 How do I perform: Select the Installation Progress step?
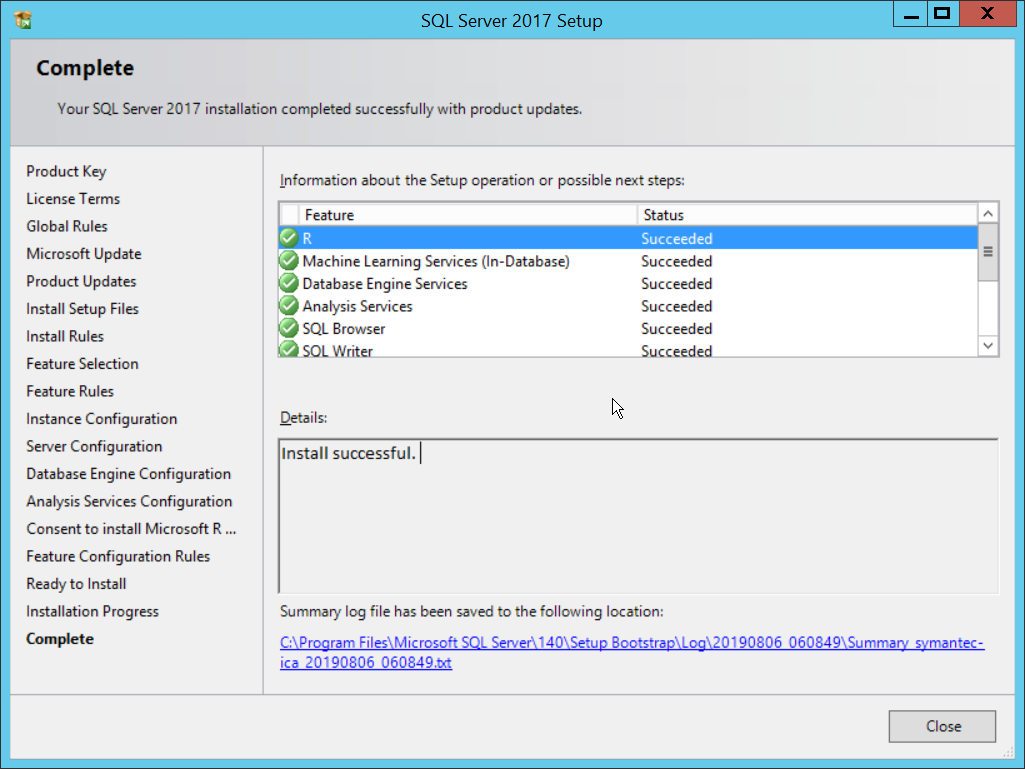click(x=92, y=611)
